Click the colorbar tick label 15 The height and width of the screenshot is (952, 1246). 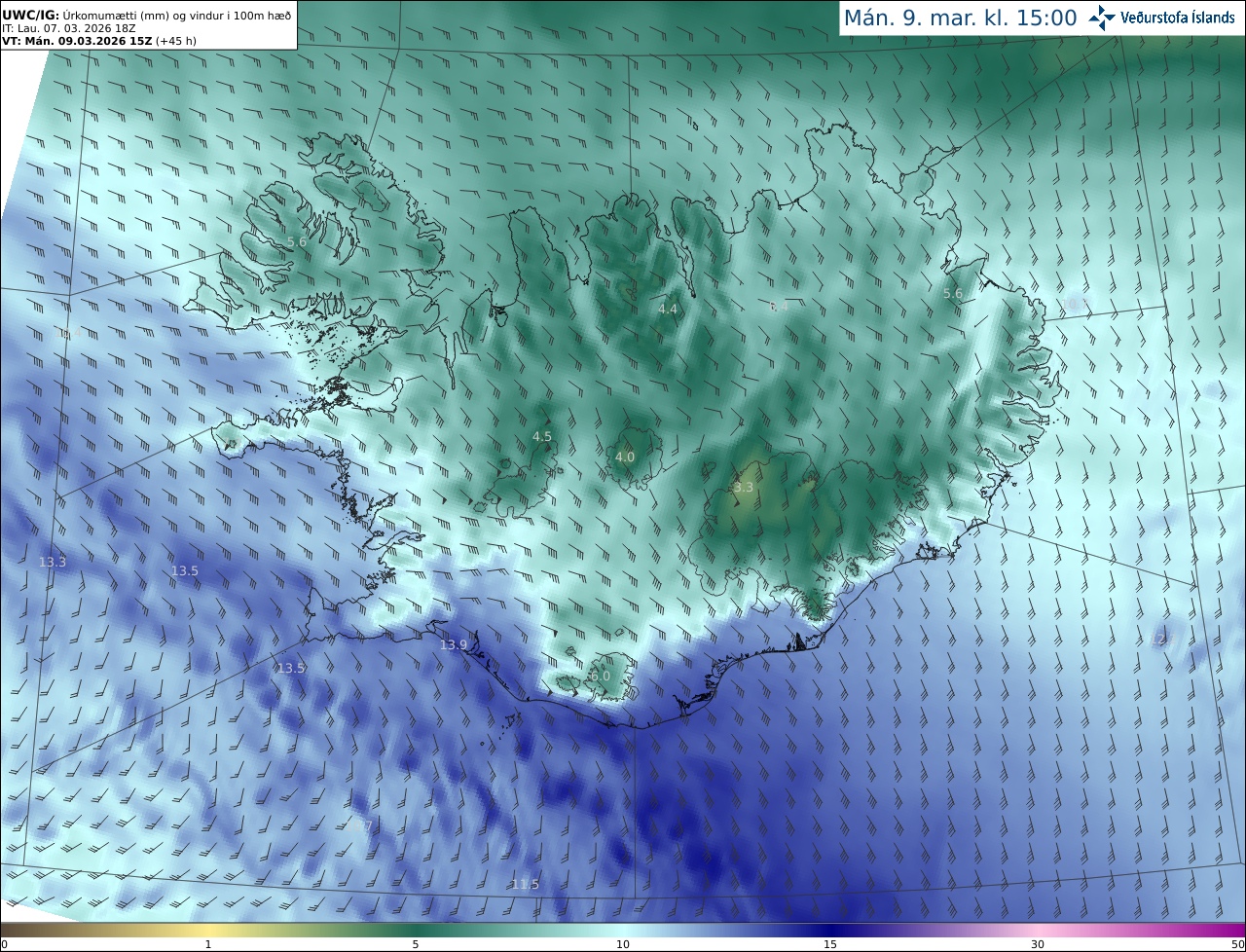[830, 944]
